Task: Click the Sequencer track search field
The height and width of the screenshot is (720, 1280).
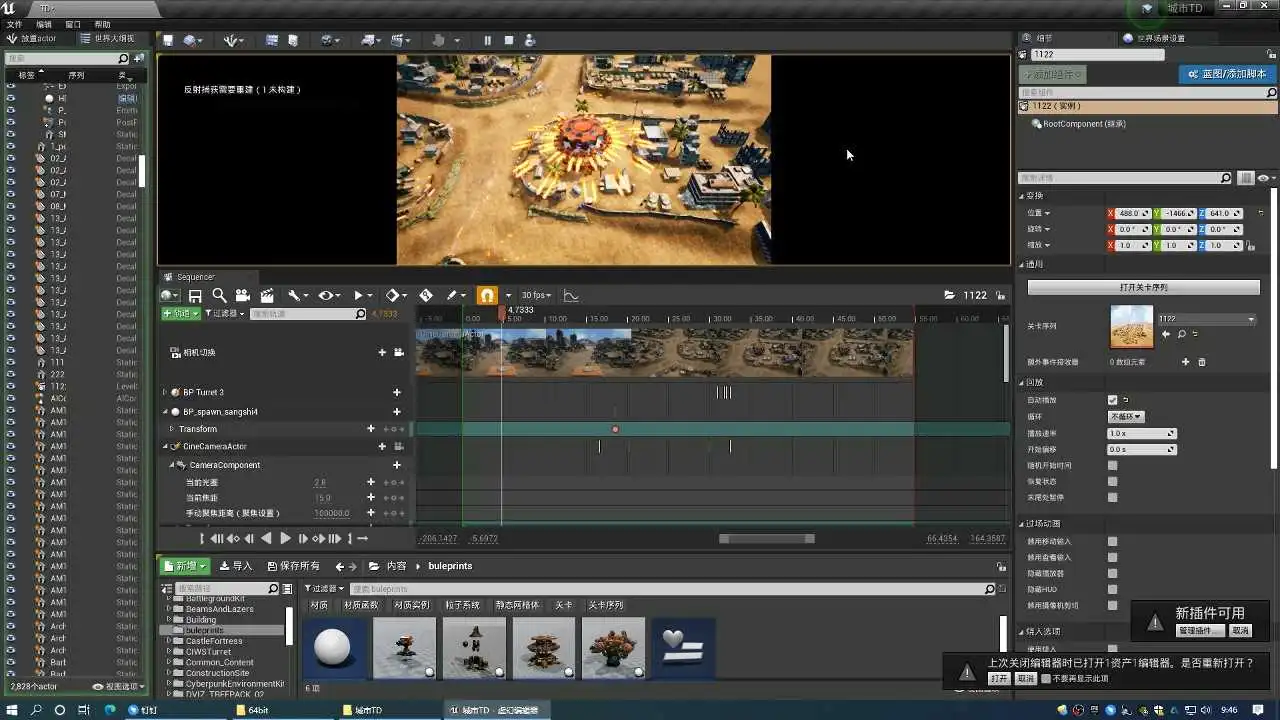Action: tap(308, 314)
